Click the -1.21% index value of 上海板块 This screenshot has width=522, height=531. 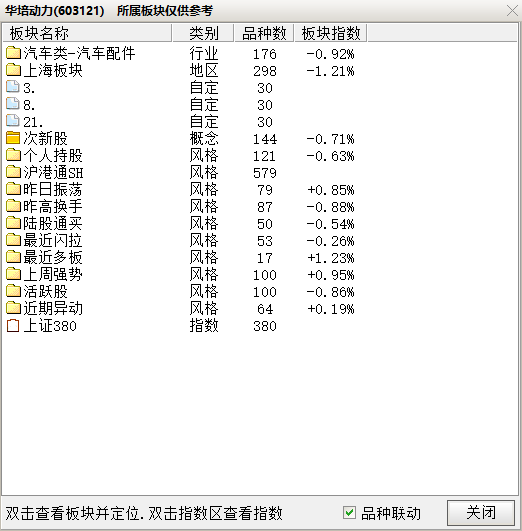pos(330,71)
